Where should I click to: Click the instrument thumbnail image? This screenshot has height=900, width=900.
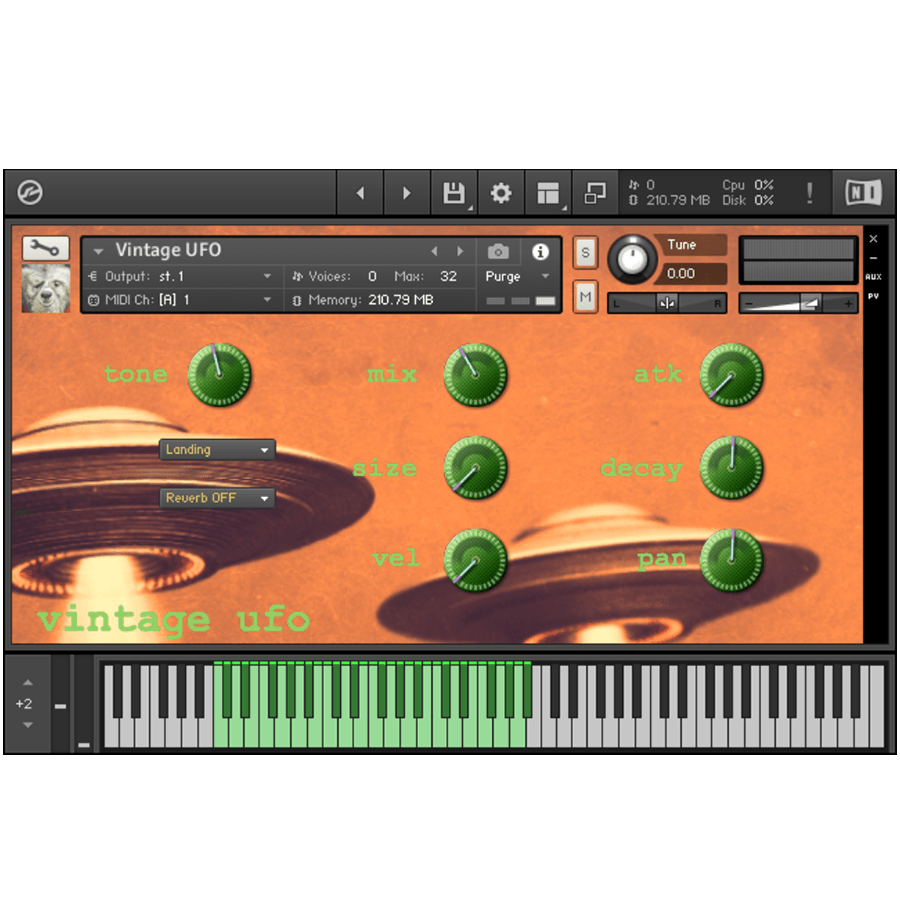[46, 288]
